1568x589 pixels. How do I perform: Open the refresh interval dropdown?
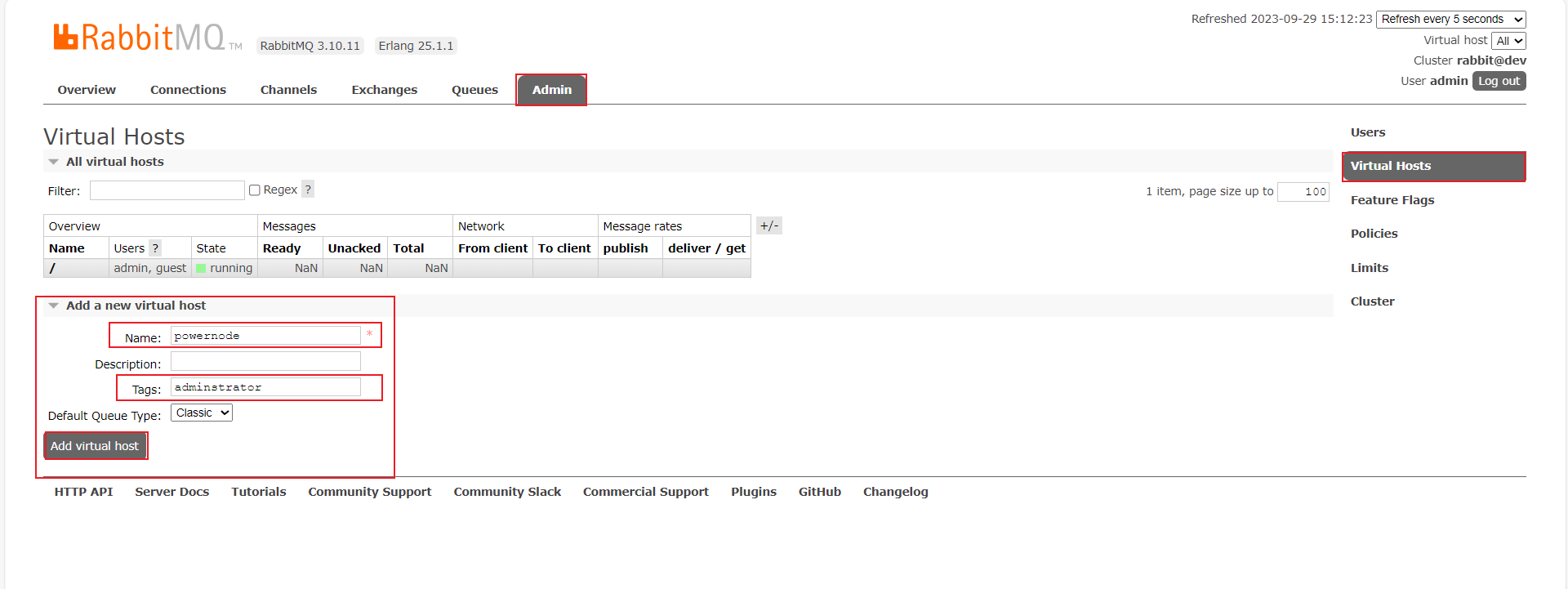1451,19
